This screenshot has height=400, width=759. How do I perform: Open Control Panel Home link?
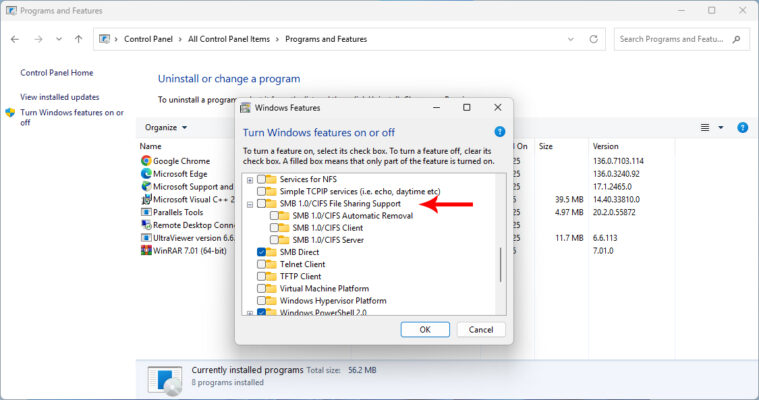pyautogui.click(x=57, y=73)
